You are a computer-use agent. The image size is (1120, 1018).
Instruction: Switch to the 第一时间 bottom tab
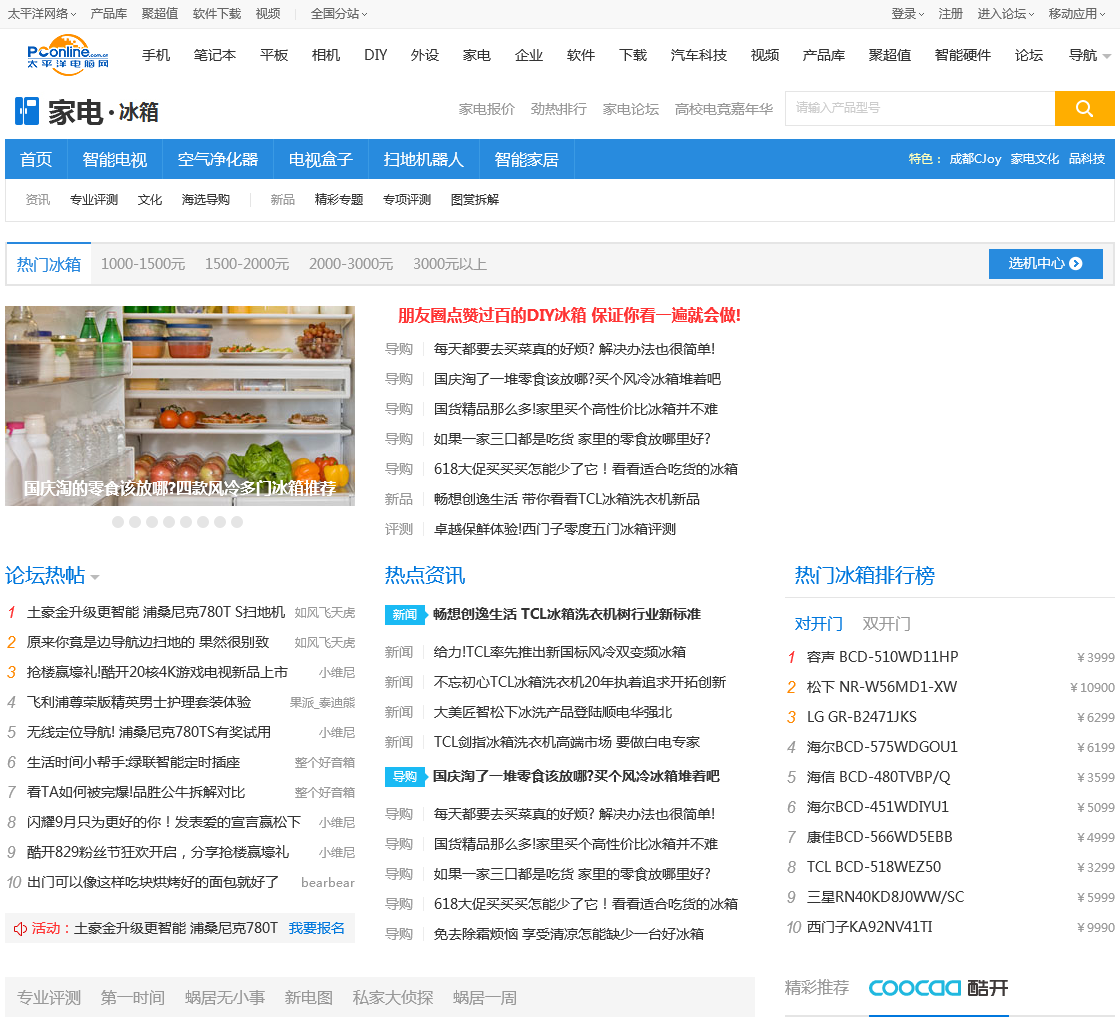coord(132,998)
